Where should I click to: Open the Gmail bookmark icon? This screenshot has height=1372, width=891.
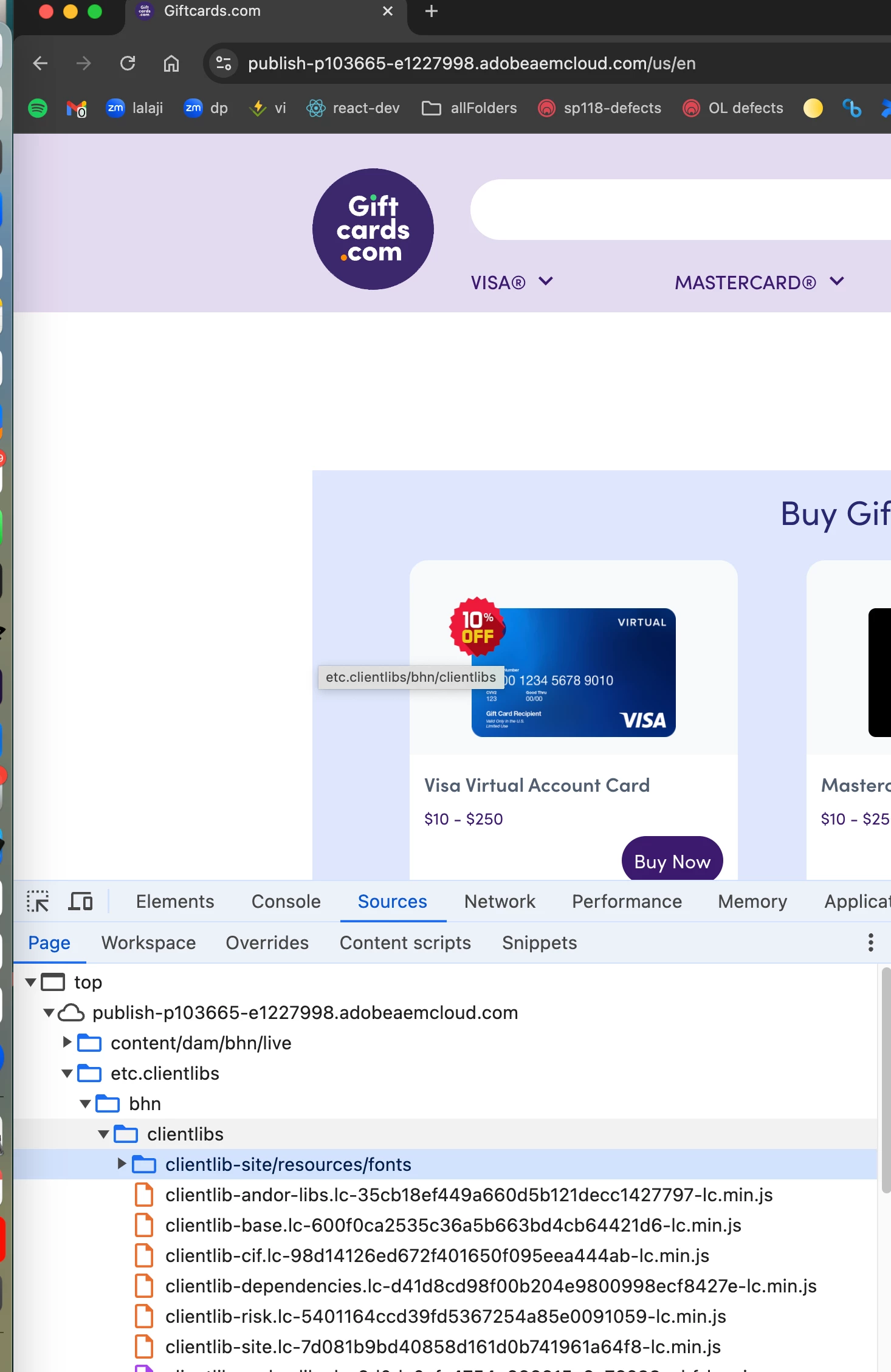(76, 108)
